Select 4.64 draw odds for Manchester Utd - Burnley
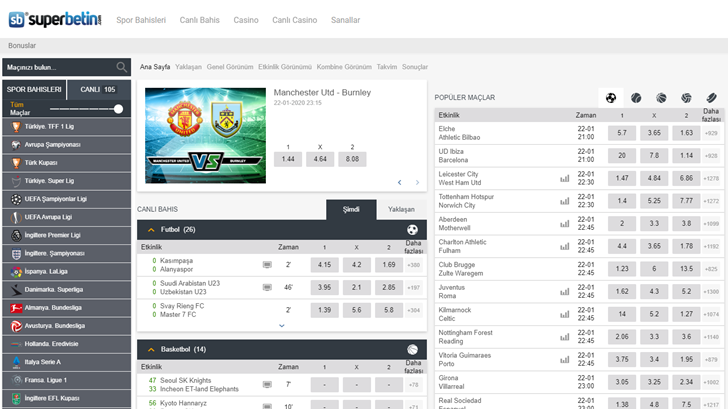 (320, 159)
